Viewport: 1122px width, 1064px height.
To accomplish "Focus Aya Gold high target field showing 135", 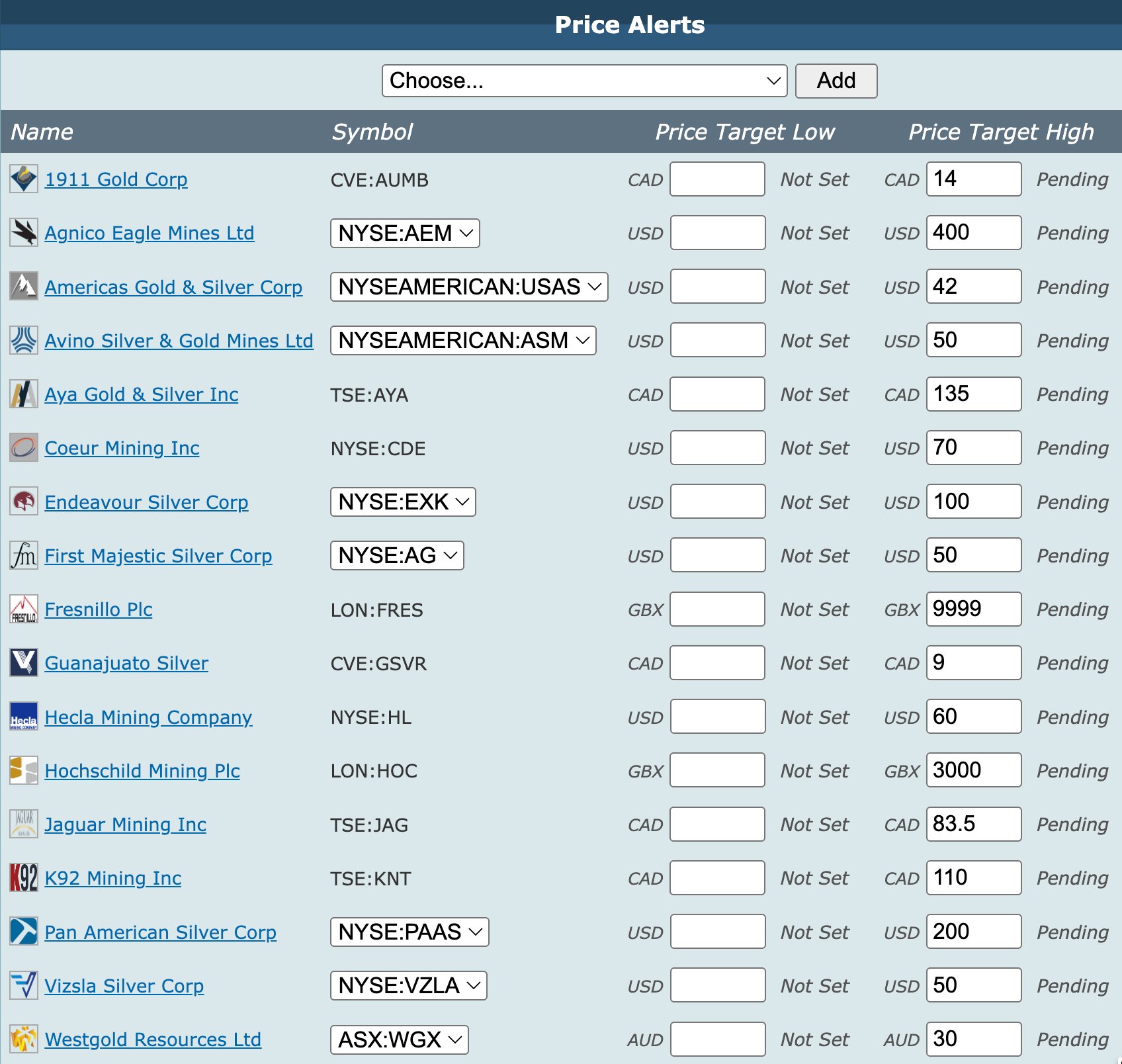I will coord(974,394).
